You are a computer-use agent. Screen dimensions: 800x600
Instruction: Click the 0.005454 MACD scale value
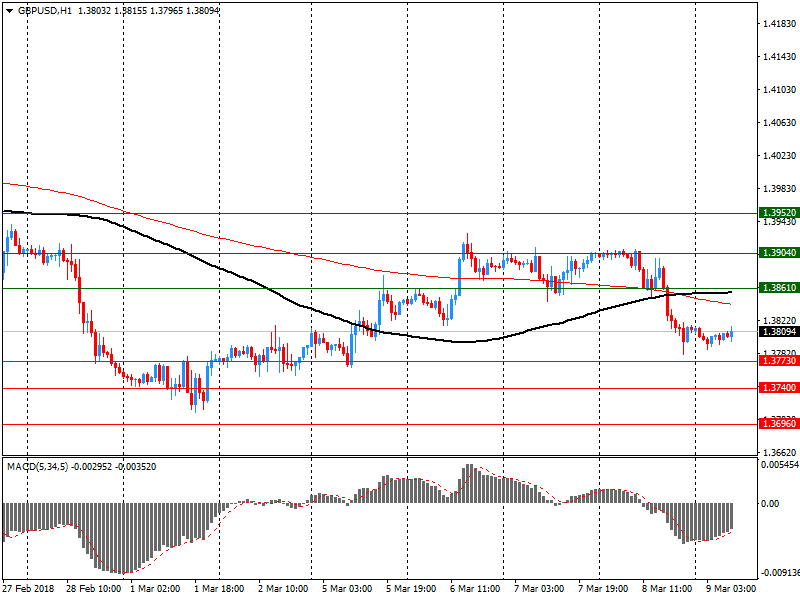(780, 465)
